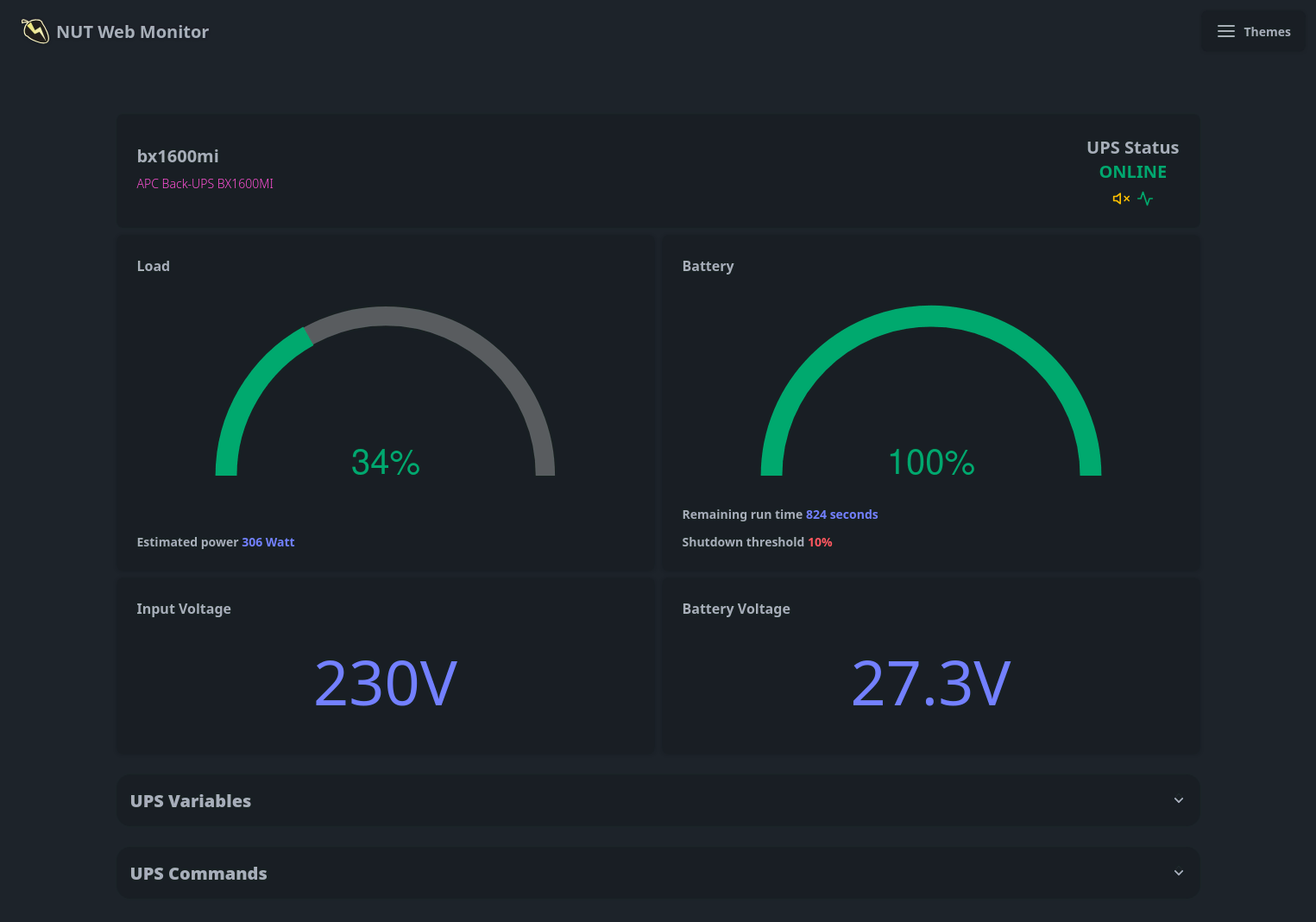Click the ONLINE status text

[x=1132, y=172]
